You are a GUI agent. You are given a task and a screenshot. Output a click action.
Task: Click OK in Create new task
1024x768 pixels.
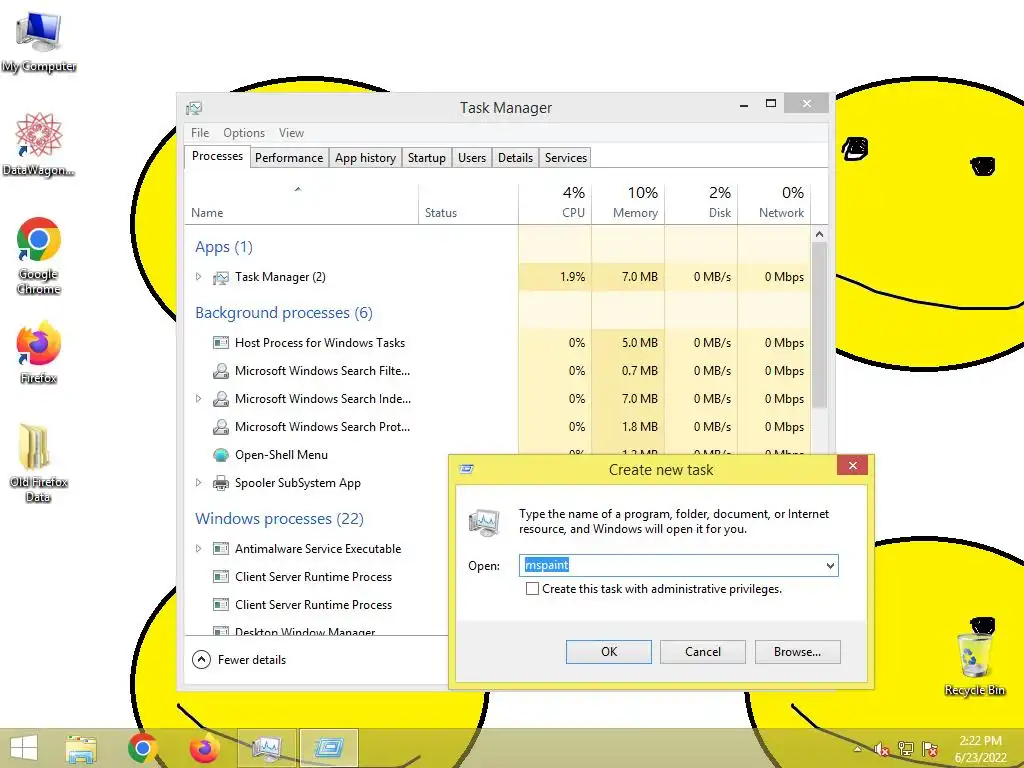pyautogui.click(x=609, y=652)
